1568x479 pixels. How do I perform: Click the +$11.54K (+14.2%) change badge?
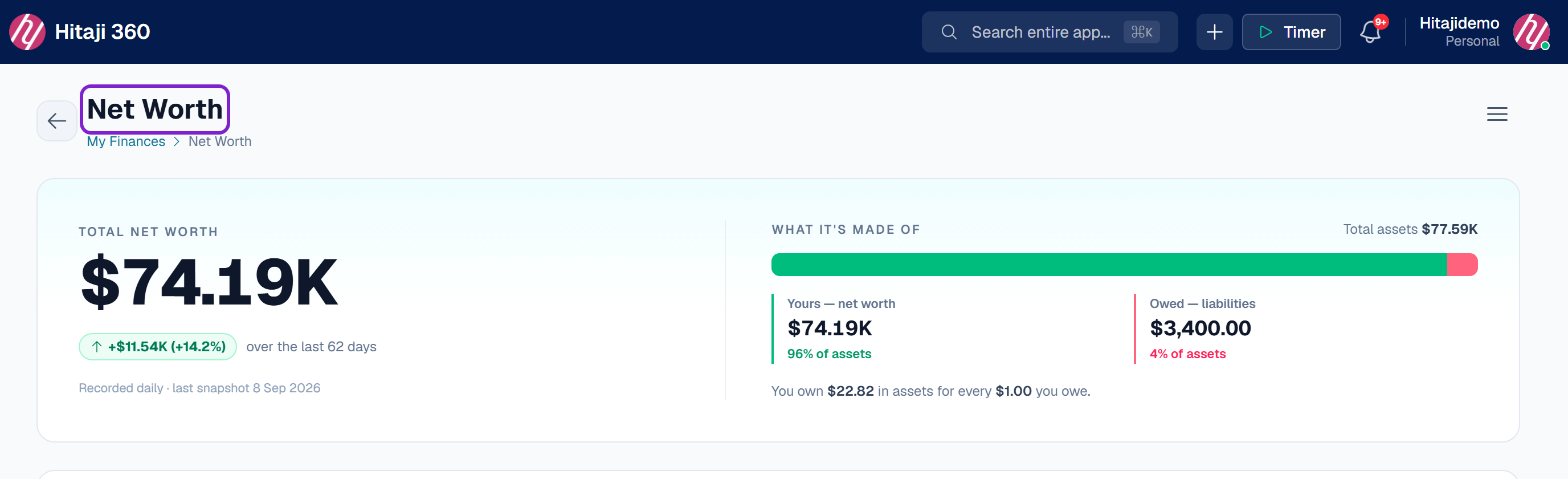(x=158, y=346)
